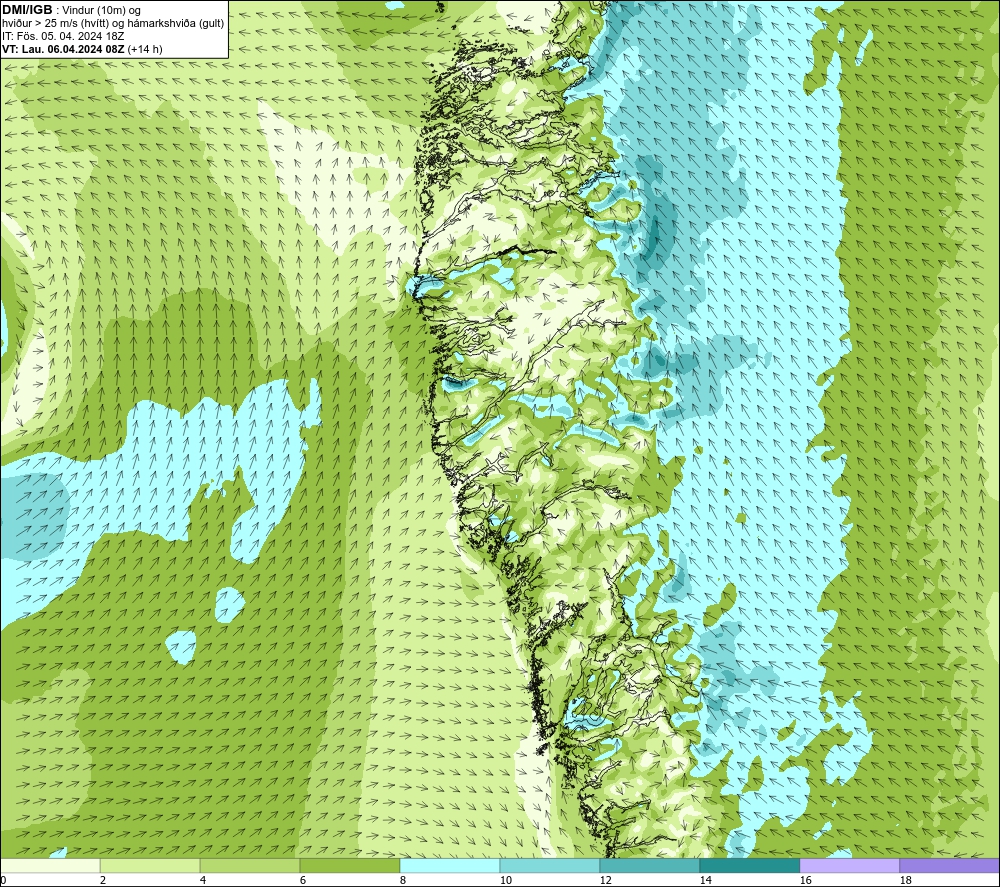Screen dimensions: 1000x887
Task: Click the 8–10 m/s light cyan swatch
Action: tap(450, 866)
